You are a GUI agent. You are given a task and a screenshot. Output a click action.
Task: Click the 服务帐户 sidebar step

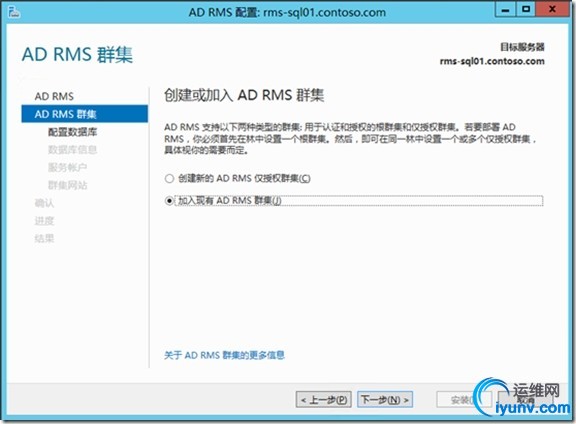(67, 168)
